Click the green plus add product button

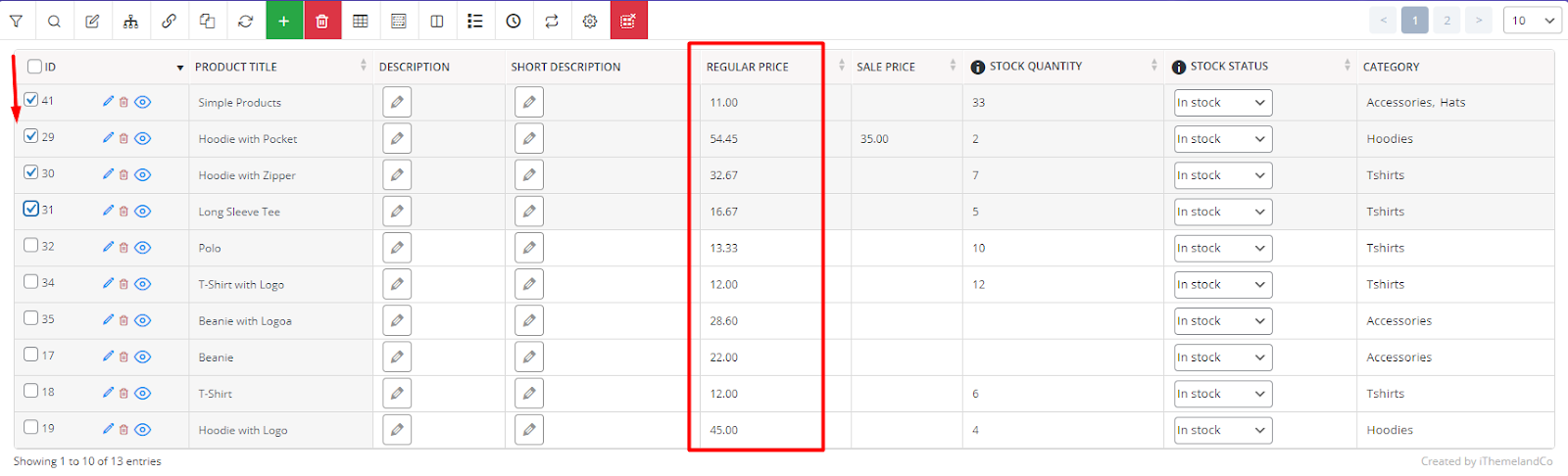[284, 21]
